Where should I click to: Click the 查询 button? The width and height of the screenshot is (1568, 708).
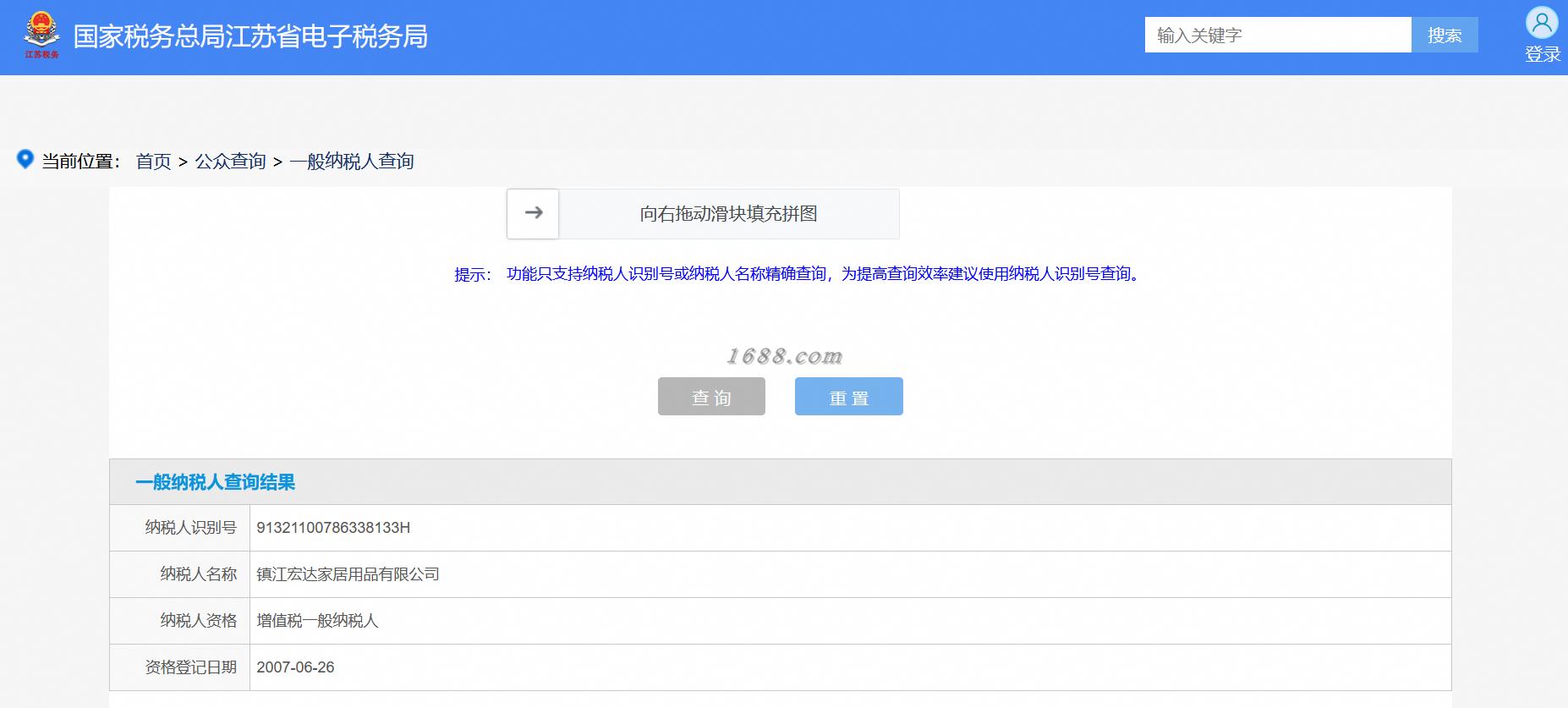[711, 397]
